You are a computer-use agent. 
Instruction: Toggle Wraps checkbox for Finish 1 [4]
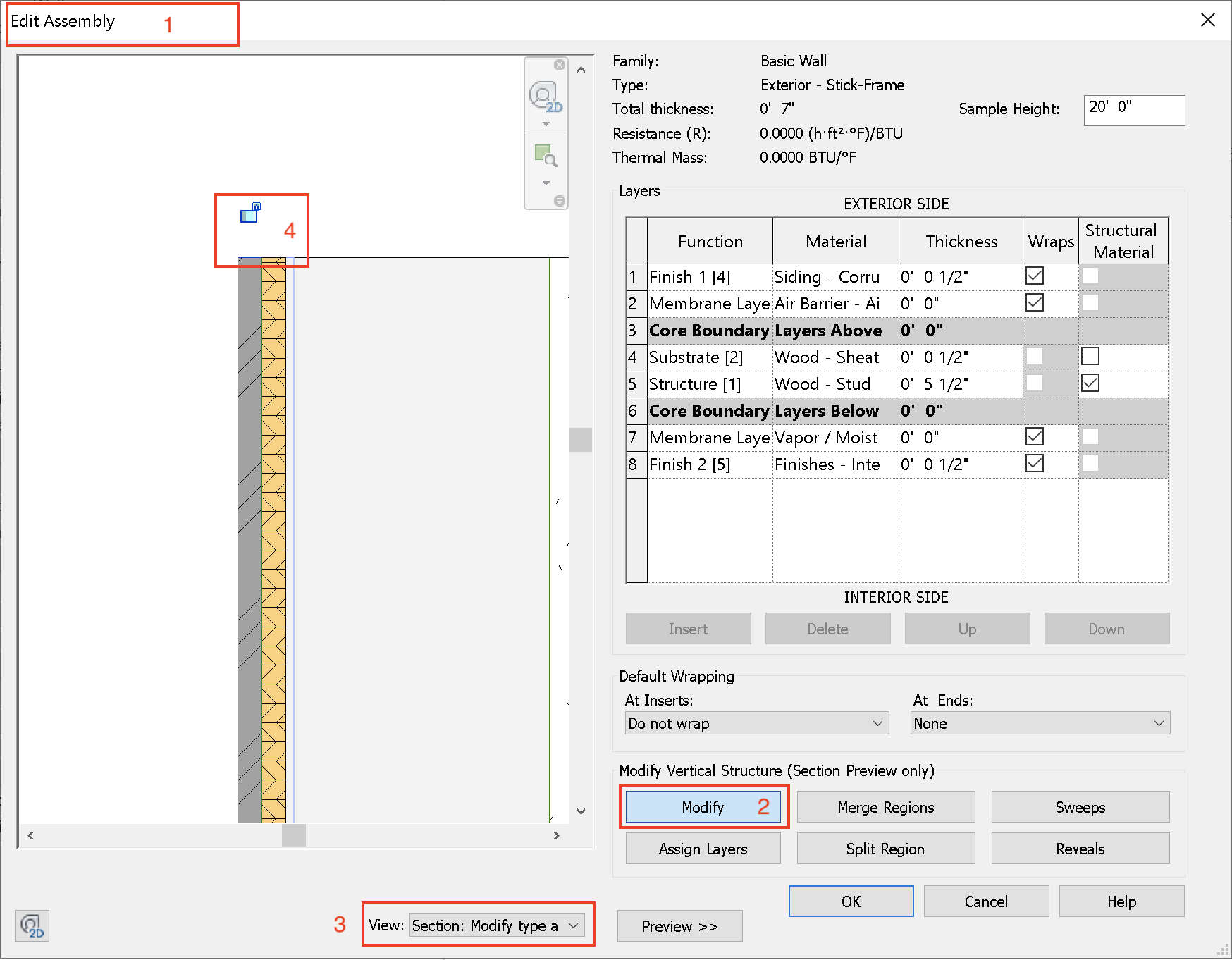pos(1035,276)
